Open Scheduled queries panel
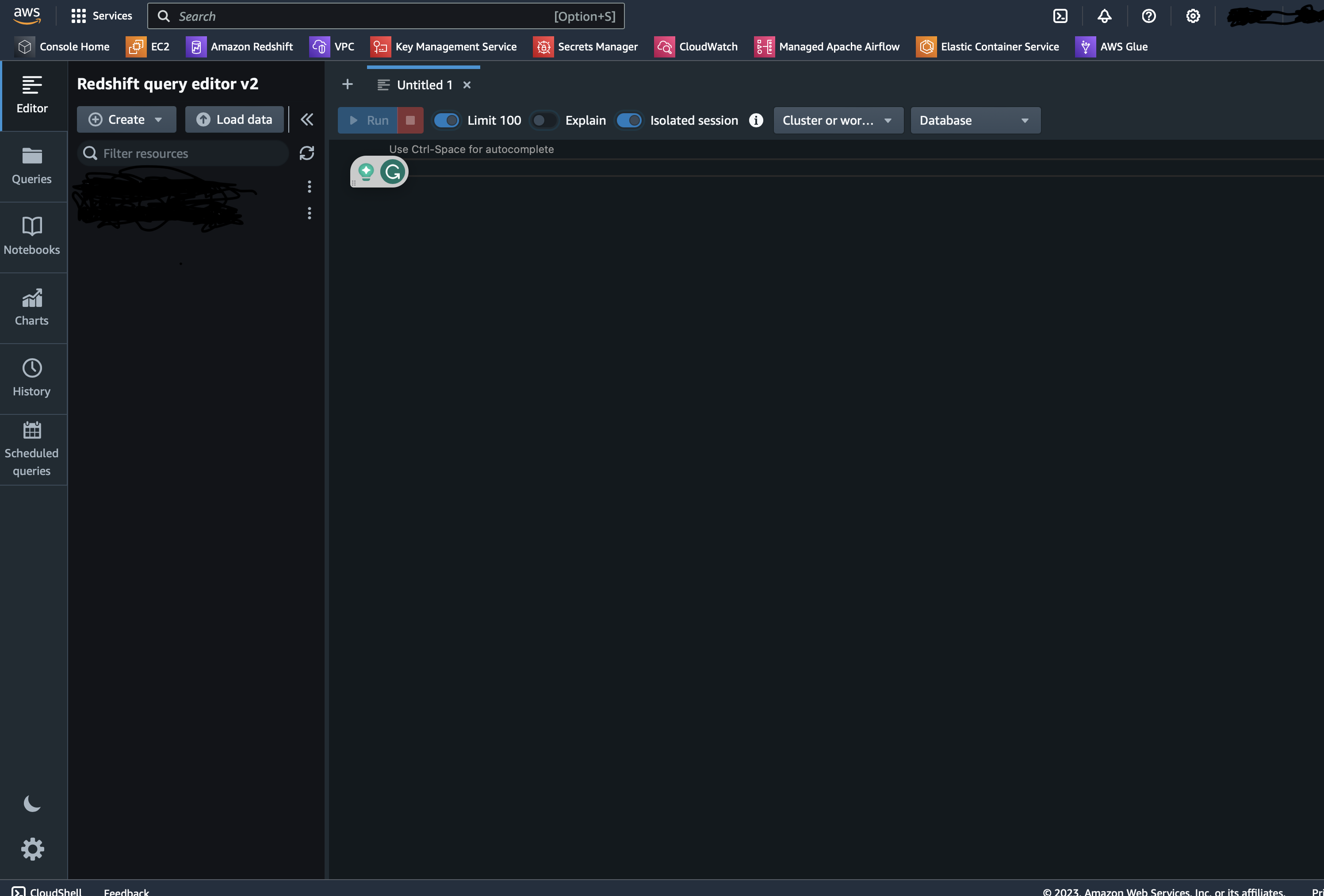1324x896 pixels. click(x=32, y=449)
